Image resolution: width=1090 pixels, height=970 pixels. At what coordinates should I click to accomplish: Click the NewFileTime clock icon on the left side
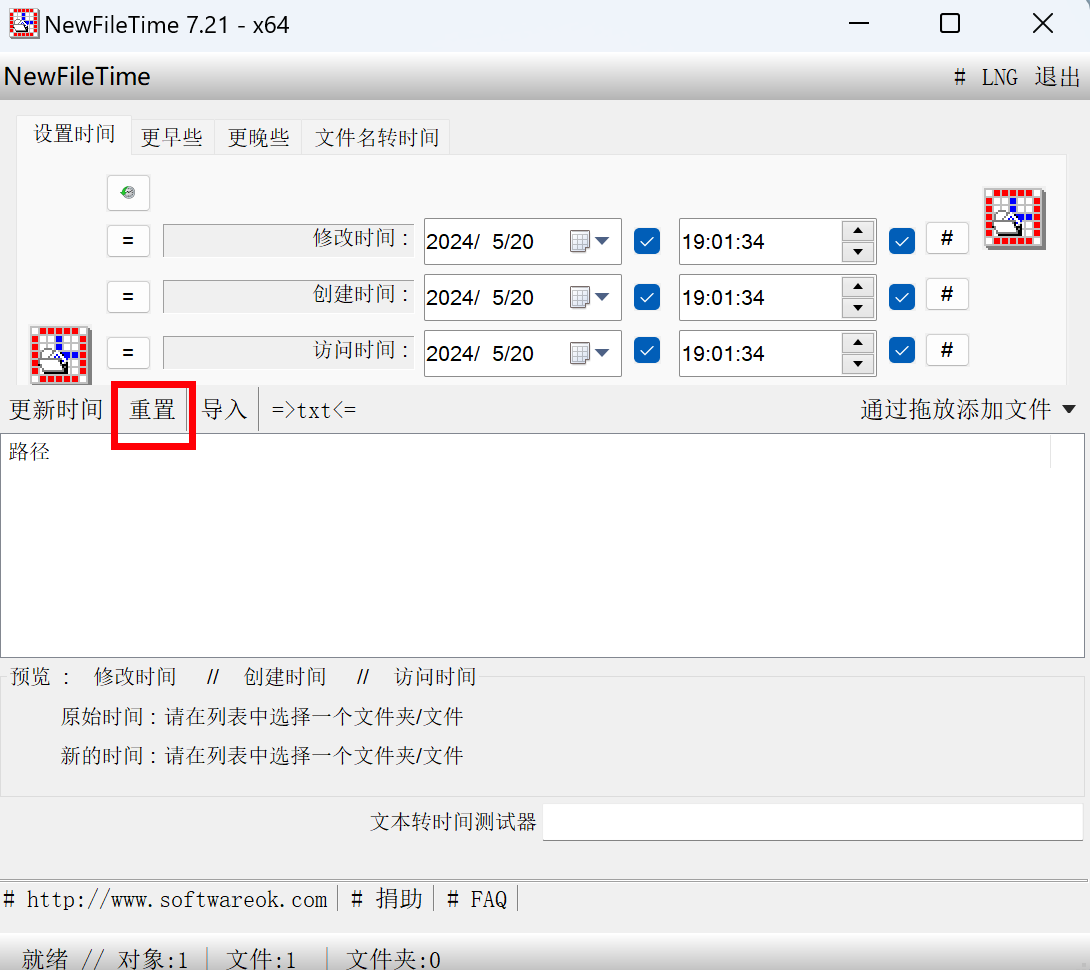(x=59, y=355)
